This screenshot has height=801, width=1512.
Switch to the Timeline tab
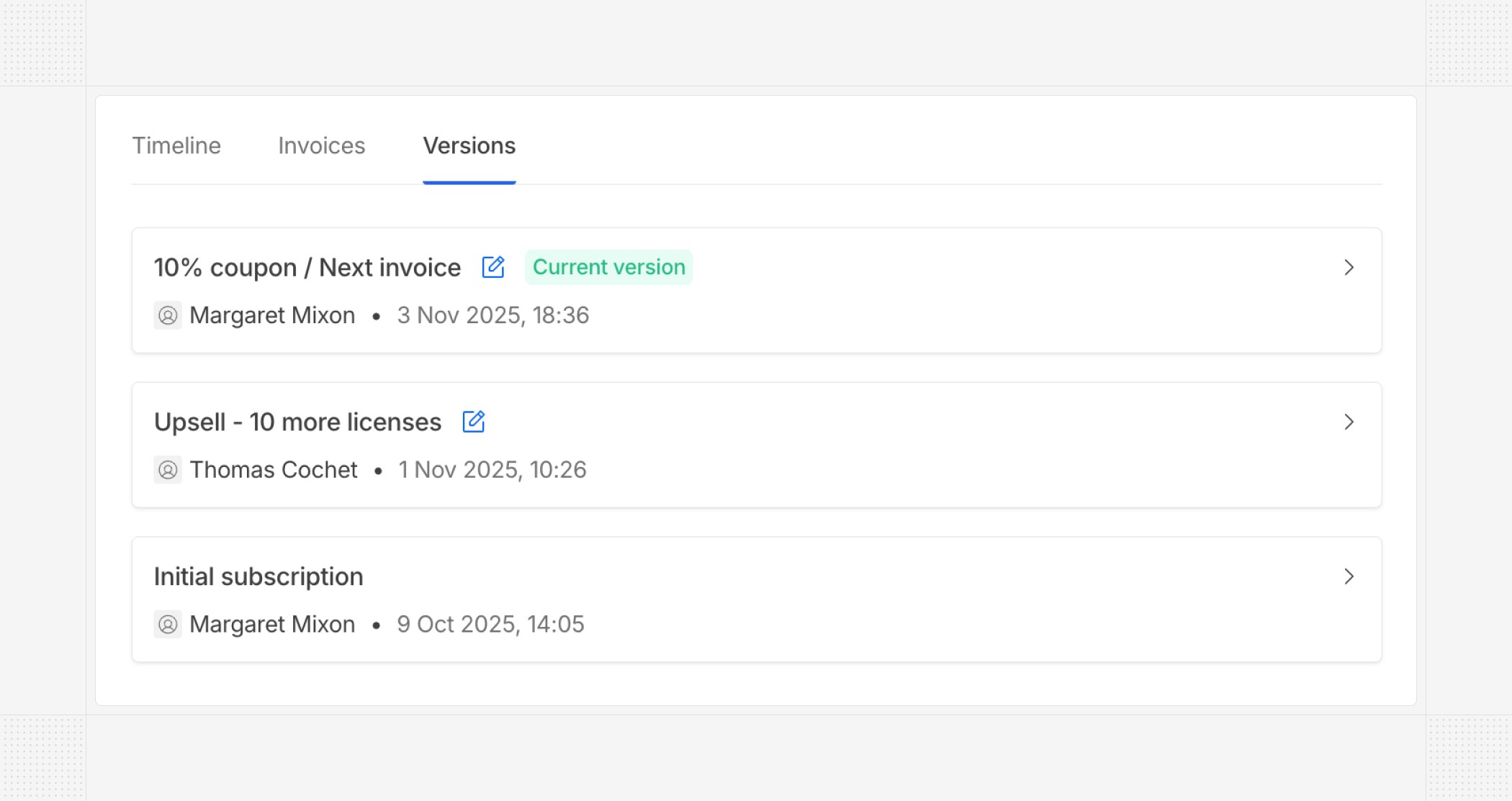click(176, 146)
